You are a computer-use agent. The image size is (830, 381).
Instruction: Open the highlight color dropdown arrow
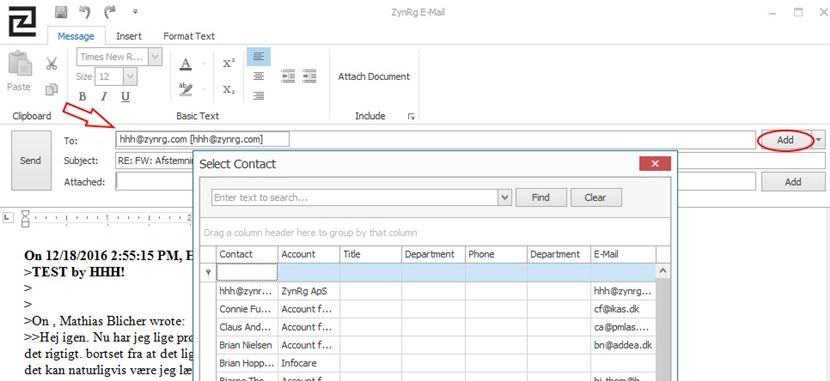tap(204, 89)
